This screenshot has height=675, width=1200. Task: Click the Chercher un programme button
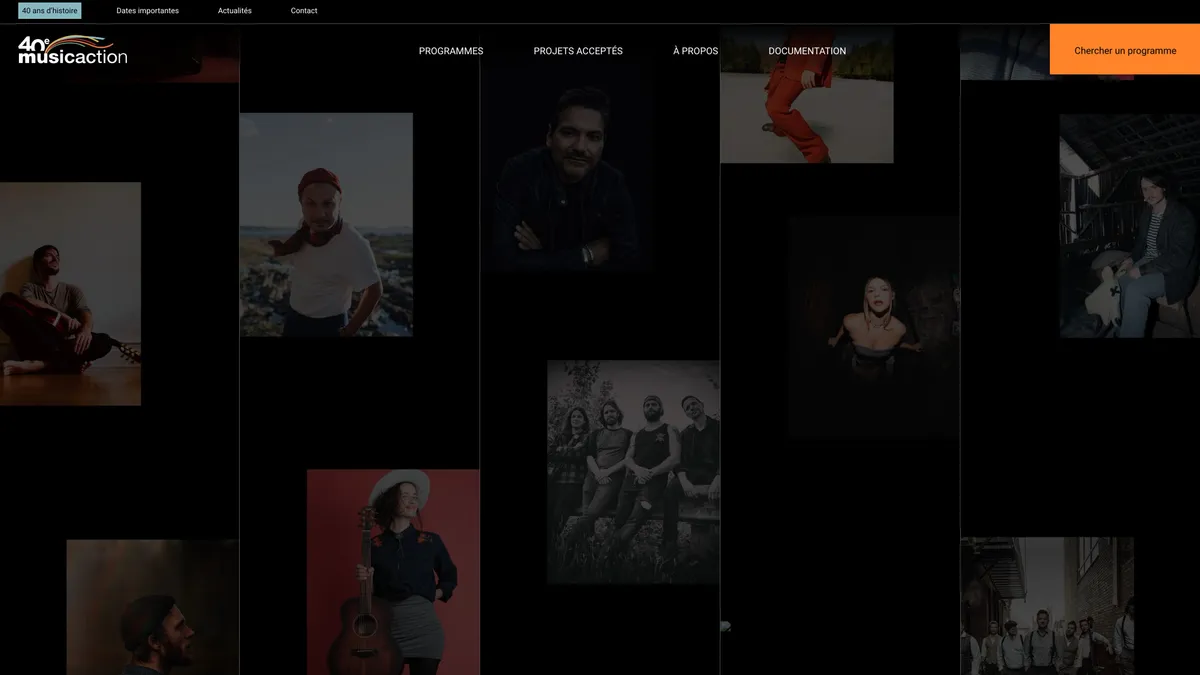[1125, 50]
